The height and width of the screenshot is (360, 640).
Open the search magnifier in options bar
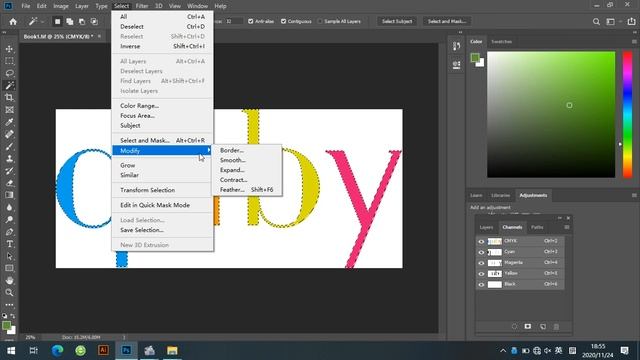tap(596, 22)
